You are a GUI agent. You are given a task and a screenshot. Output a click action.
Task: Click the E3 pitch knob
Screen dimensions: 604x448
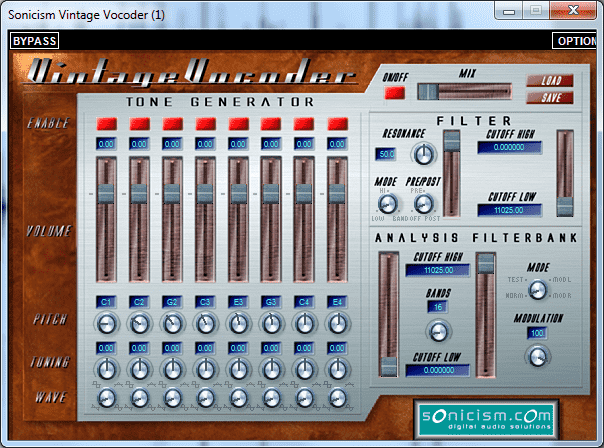239,324
